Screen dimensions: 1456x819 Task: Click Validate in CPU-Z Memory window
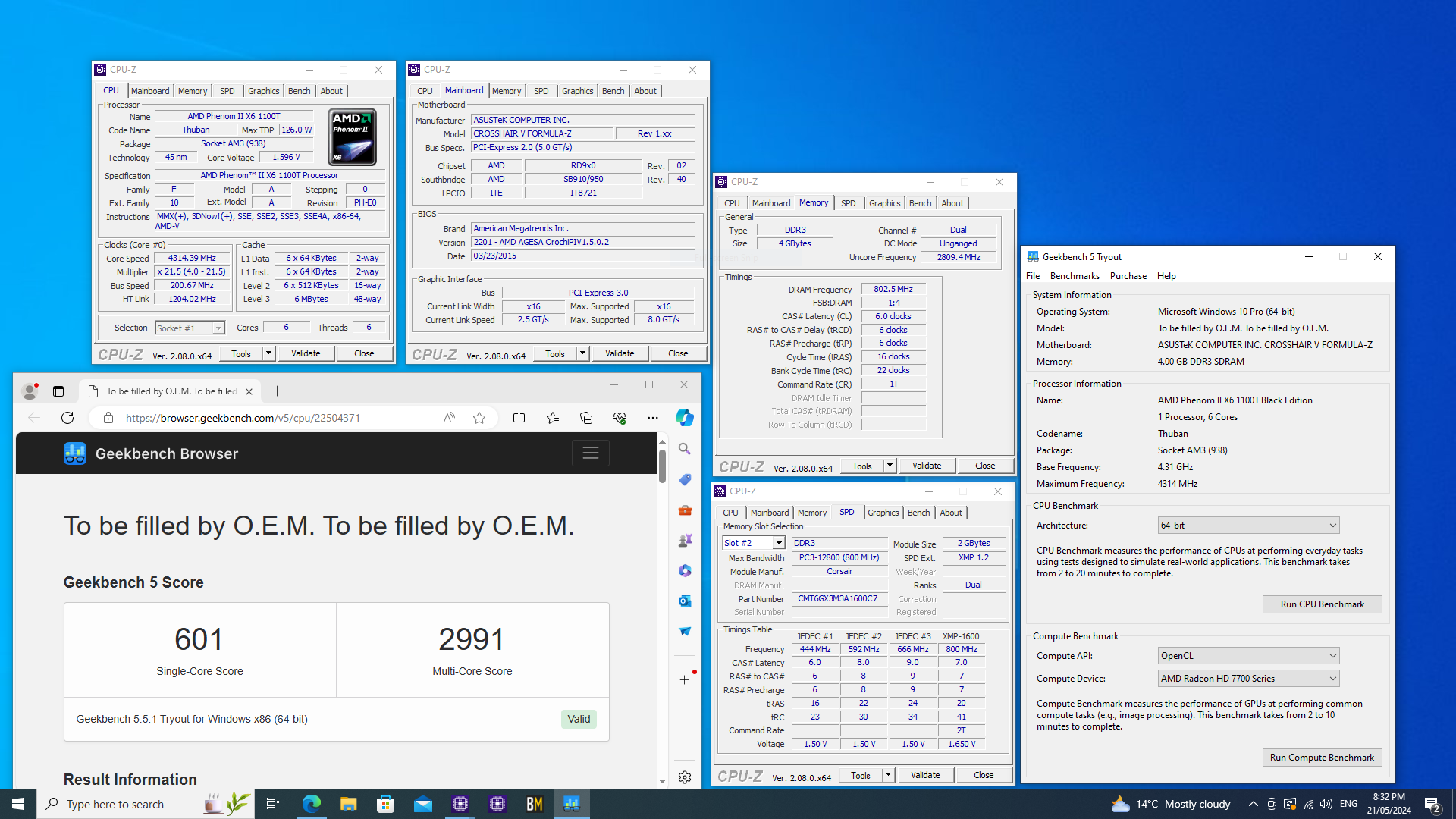(x=927, y=466)
